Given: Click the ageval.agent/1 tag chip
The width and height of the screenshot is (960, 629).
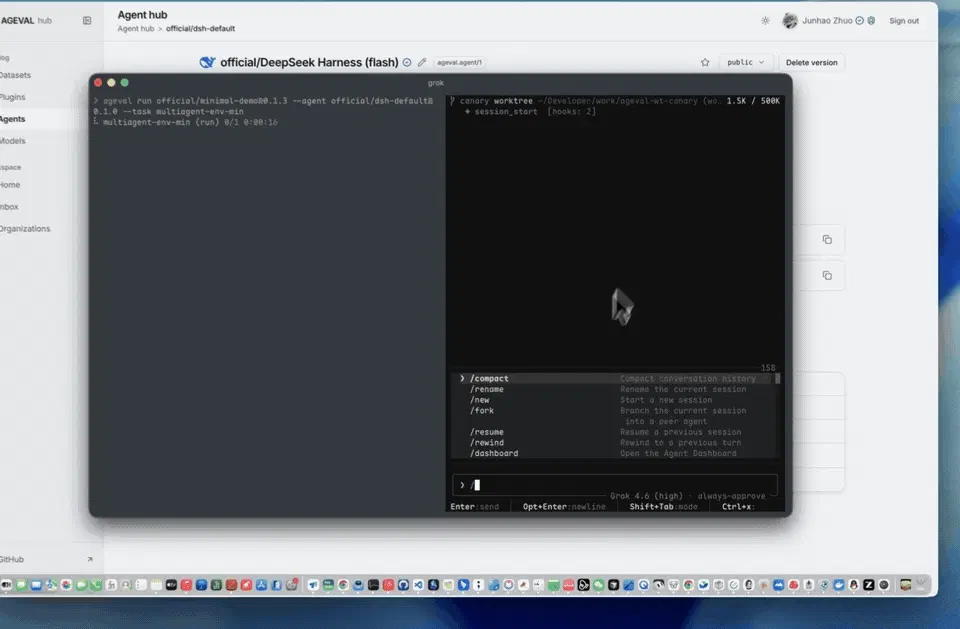Looking at the screenshot, I should (459, 62).
